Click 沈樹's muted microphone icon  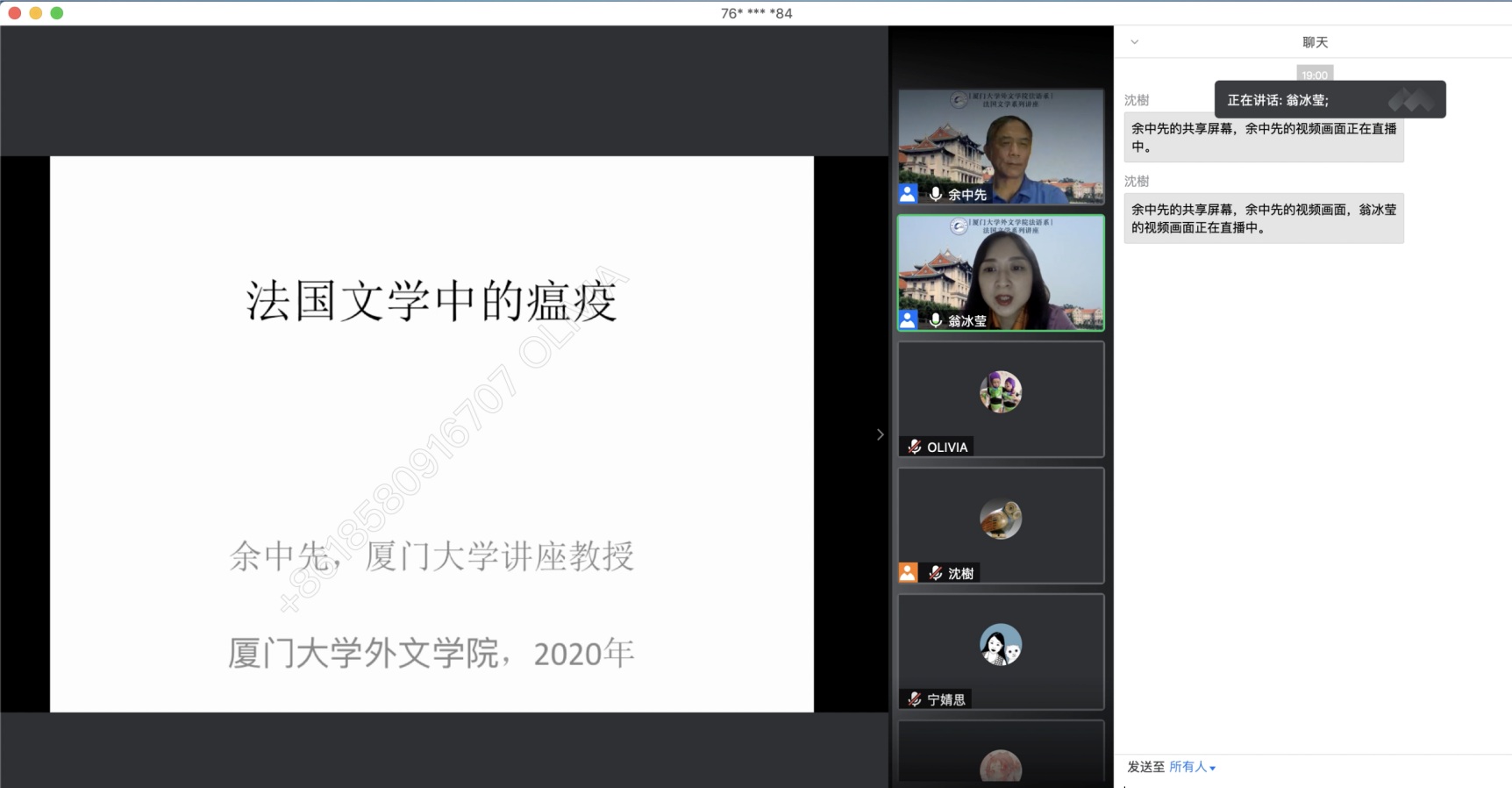pos(935,573)
